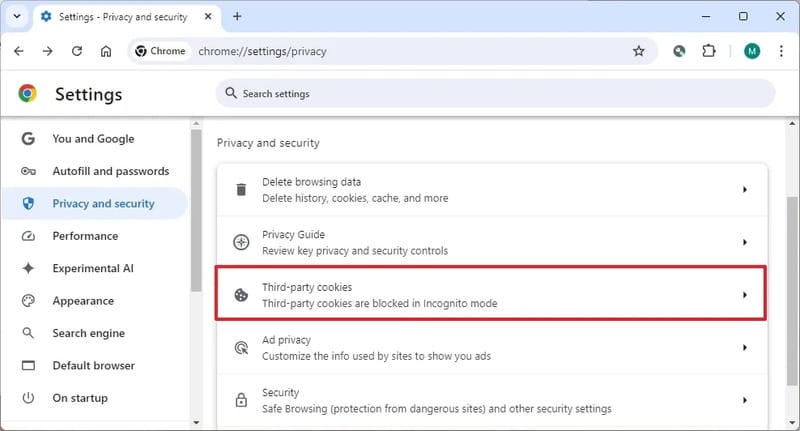The height and width of the screenshot is (431, 800).
Task: Expand the Delete browsing data arrow
Action: point(745,190)
